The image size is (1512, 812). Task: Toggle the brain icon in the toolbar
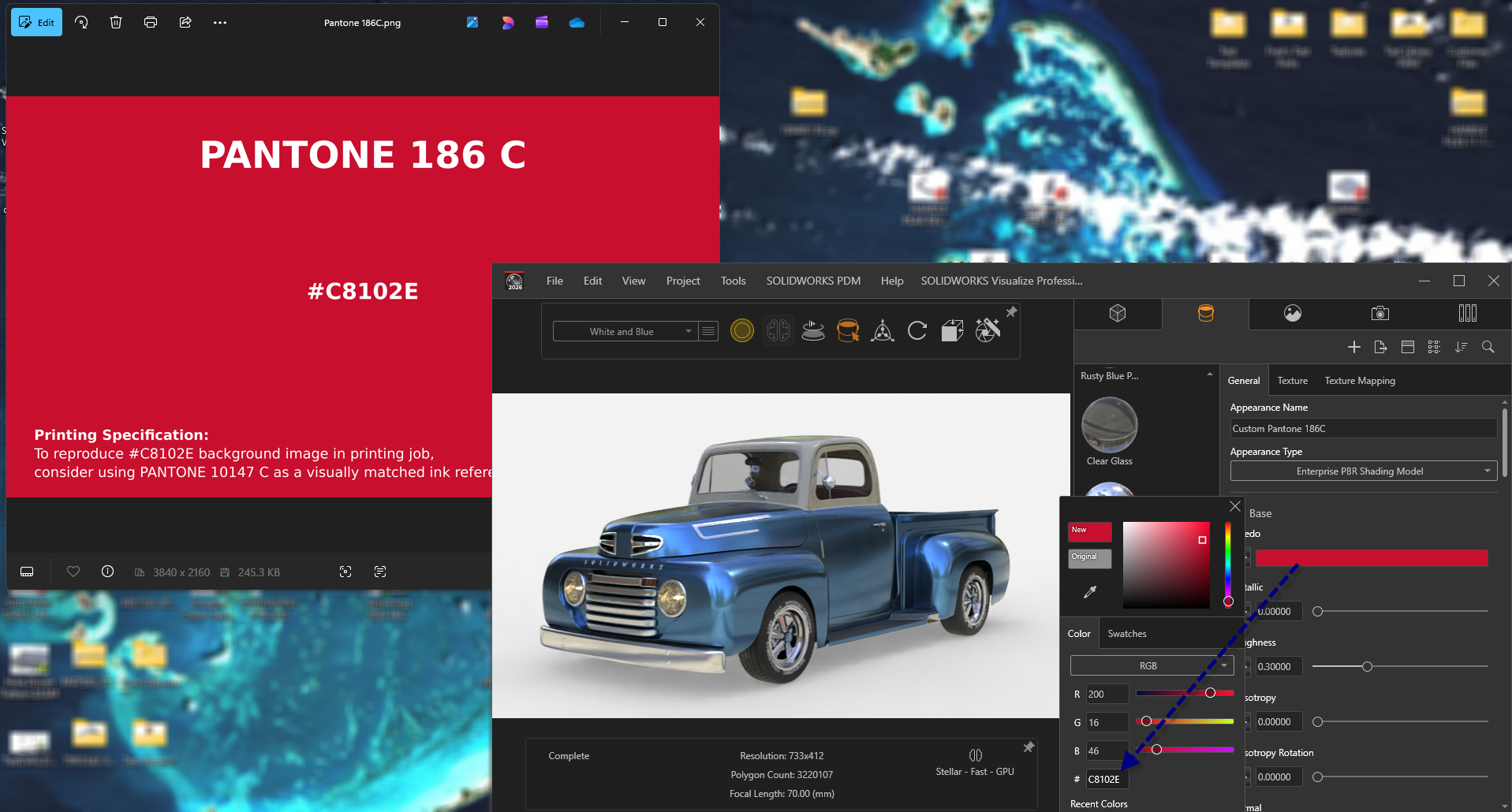click(x=778, y=331)
